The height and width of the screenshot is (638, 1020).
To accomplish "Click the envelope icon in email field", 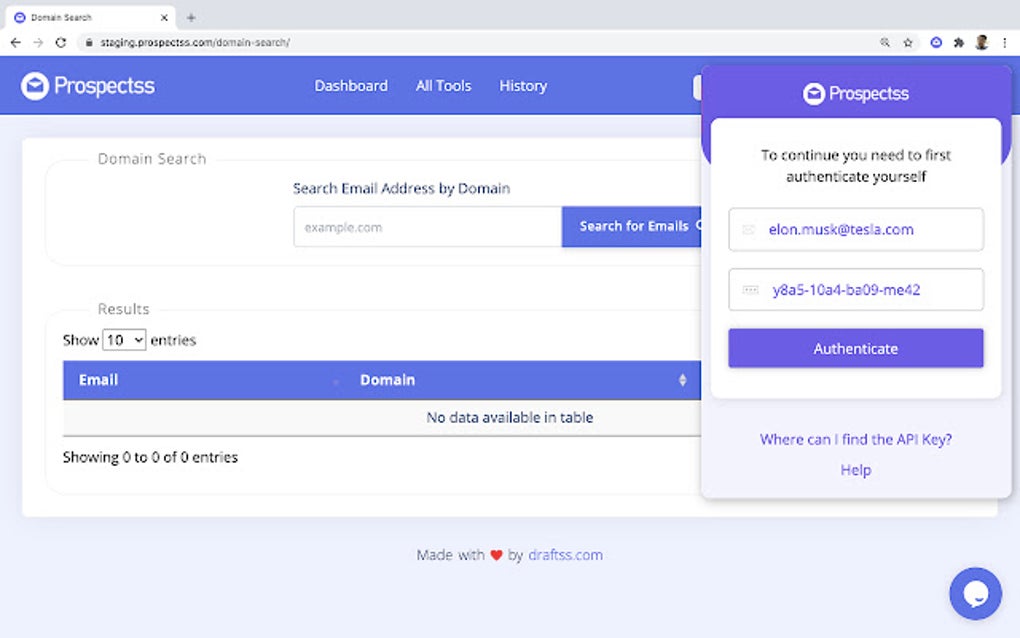I will pyautogui.click(x=749, y=230).
